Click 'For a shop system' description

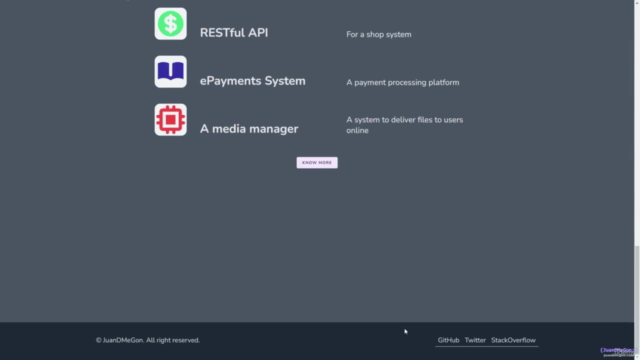click(379, 35)
